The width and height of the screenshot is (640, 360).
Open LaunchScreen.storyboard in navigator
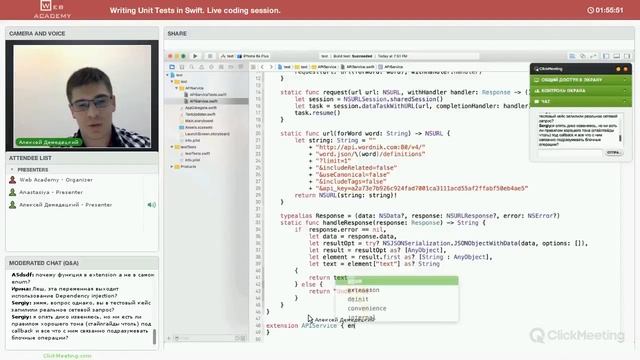(x=204, y=134)
